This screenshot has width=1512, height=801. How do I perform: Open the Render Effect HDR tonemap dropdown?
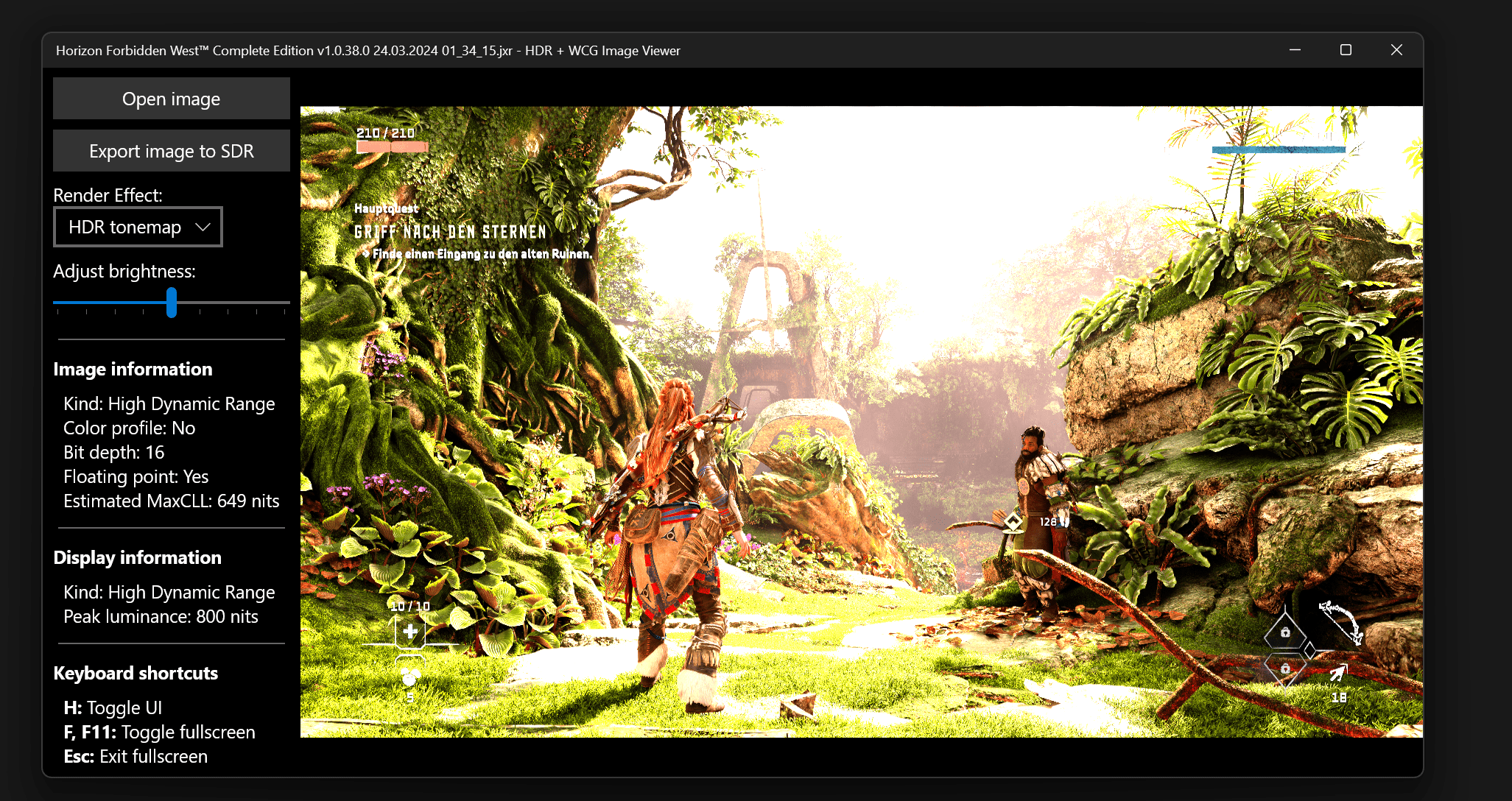coord(138,227)
